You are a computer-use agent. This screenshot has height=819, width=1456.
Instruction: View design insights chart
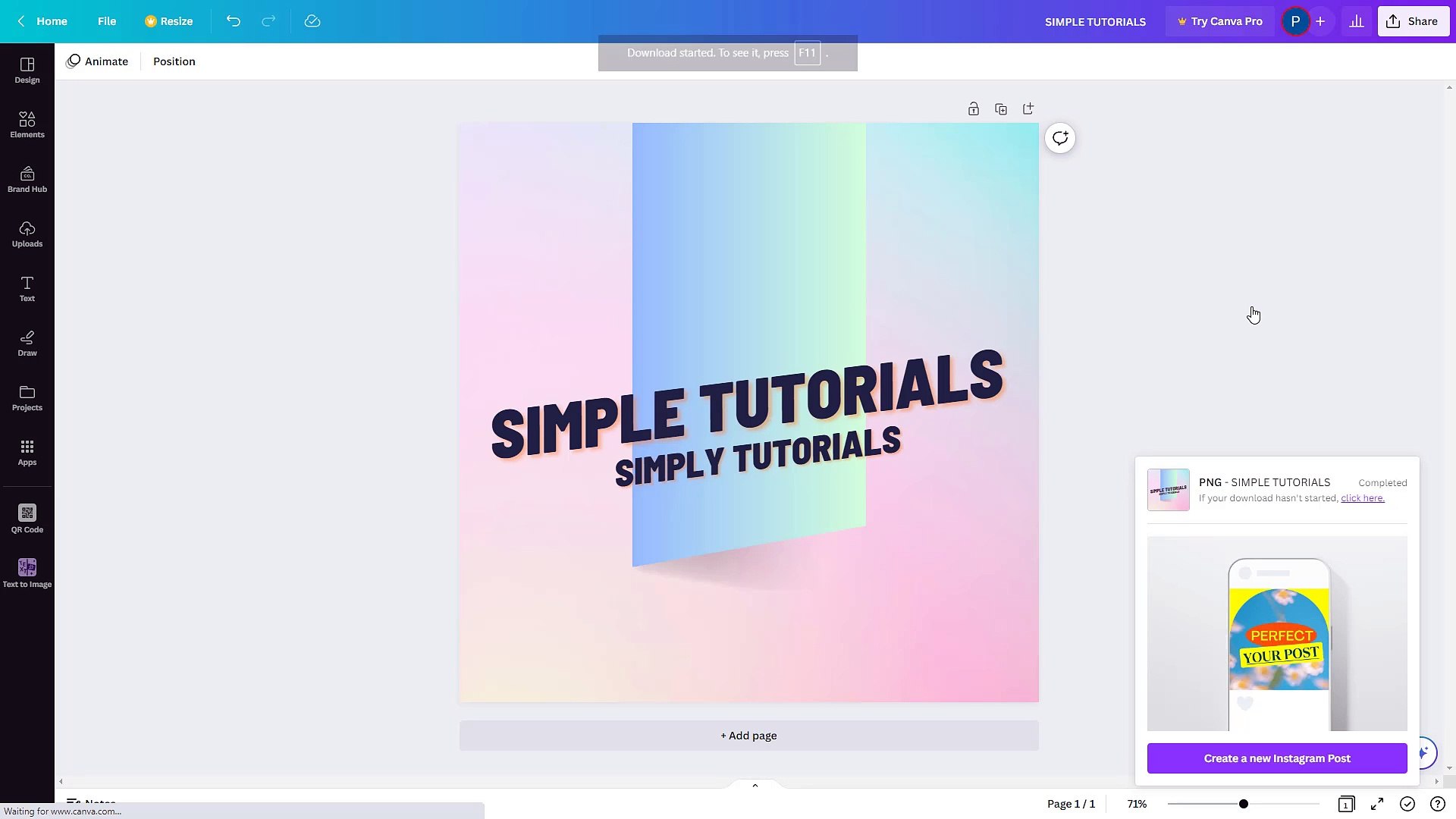click(x=1357, y=21)
